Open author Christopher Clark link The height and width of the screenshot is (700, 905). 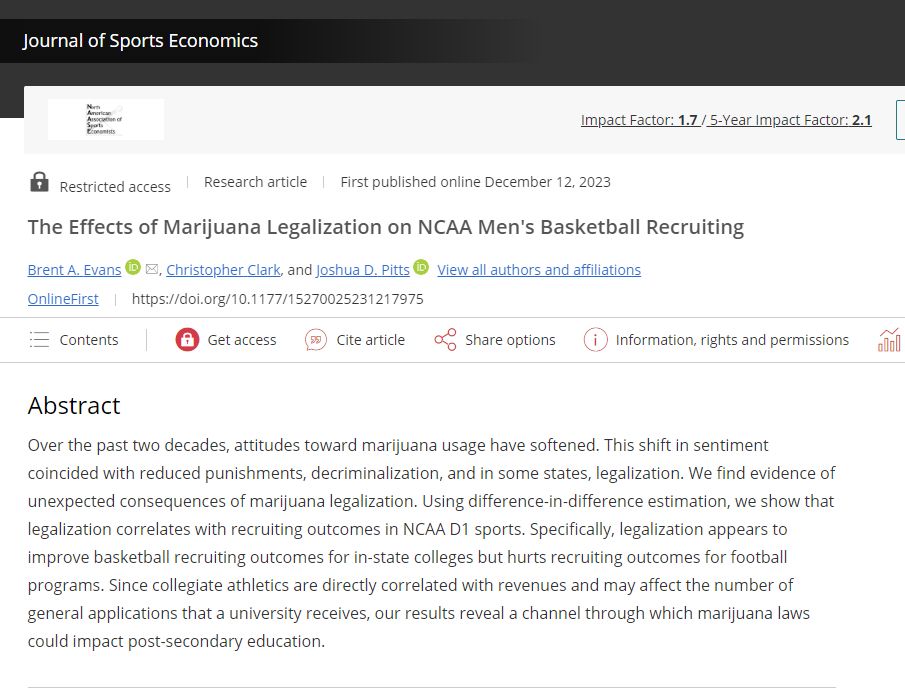(x=223, y=269)
